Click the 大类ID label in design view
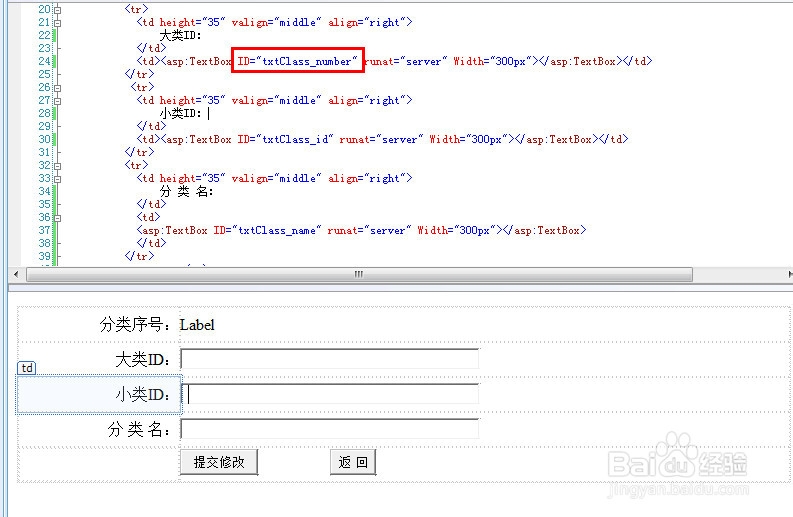 click(x=143, y=360)
